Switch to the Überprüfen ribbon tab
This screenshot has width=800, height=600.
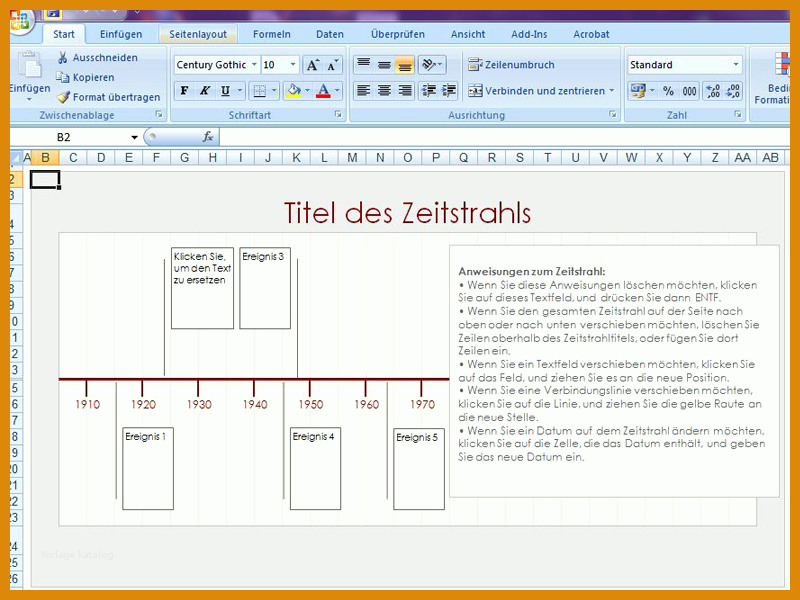[398, 34]
